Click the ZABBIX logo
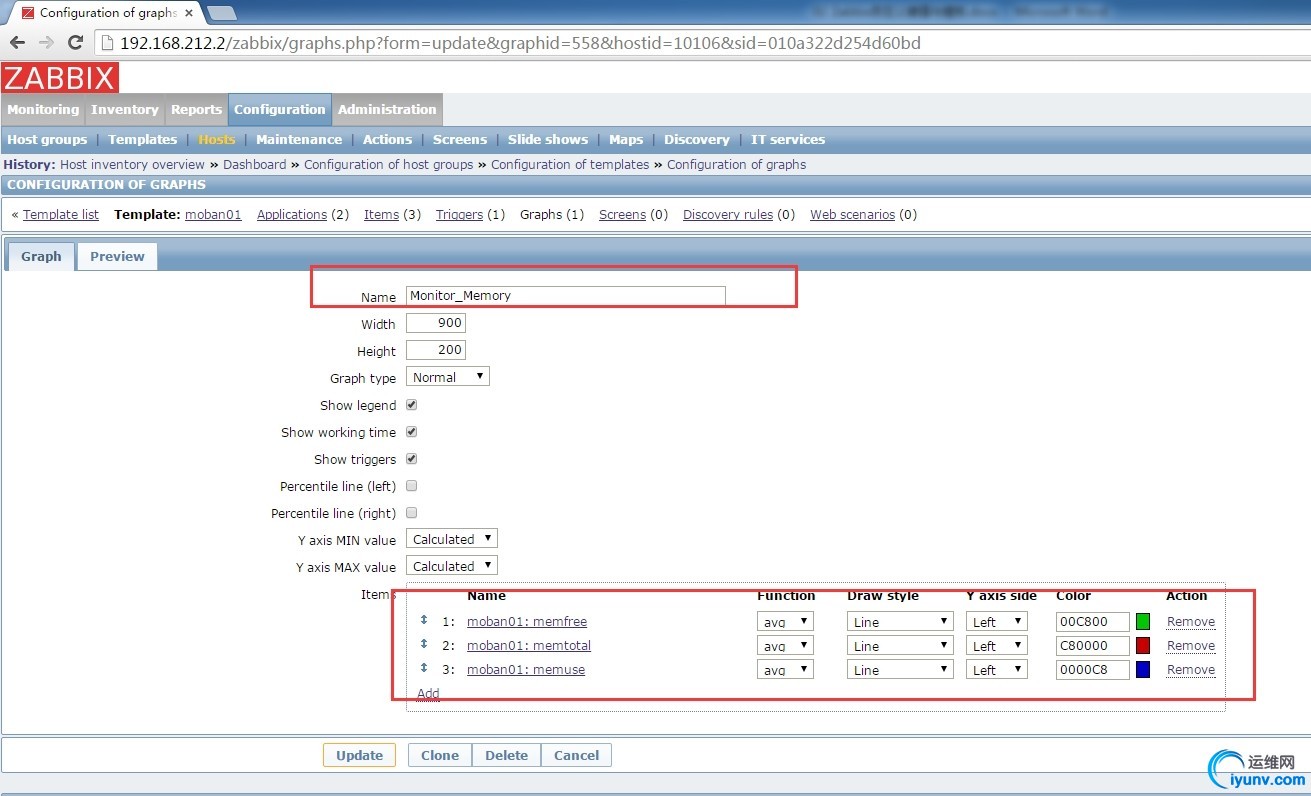 coord(60,77)
